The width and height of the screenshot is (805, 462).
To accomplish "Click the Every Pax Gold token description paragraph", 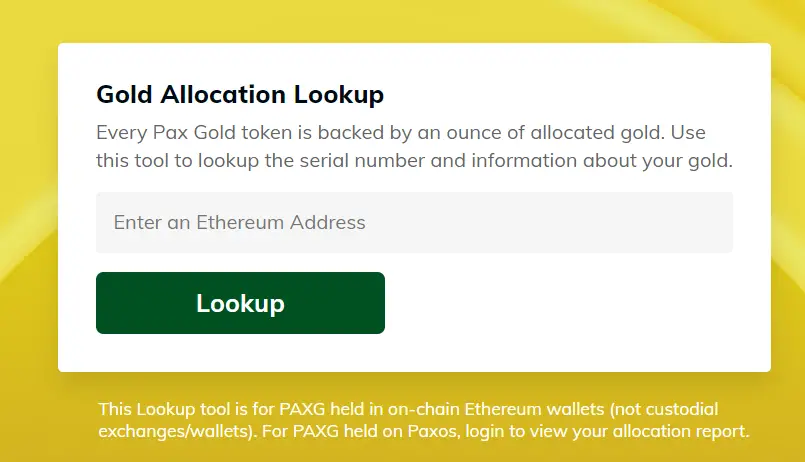I will coord(414,146).
